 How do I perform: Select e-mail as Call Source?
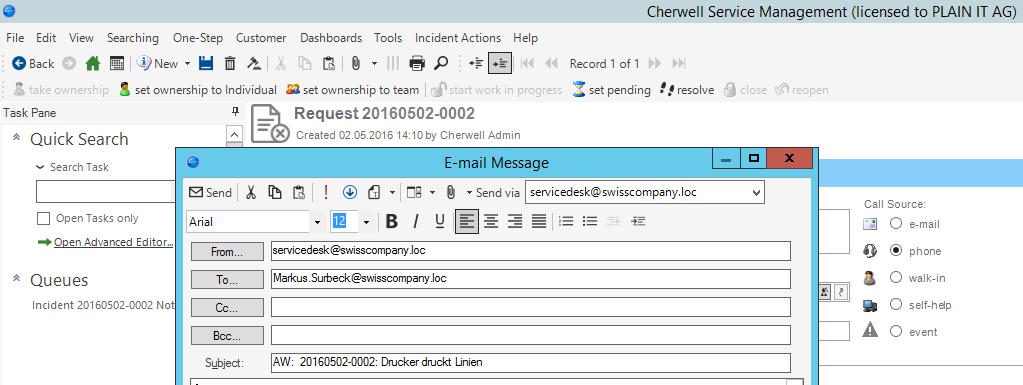point(896,224)
